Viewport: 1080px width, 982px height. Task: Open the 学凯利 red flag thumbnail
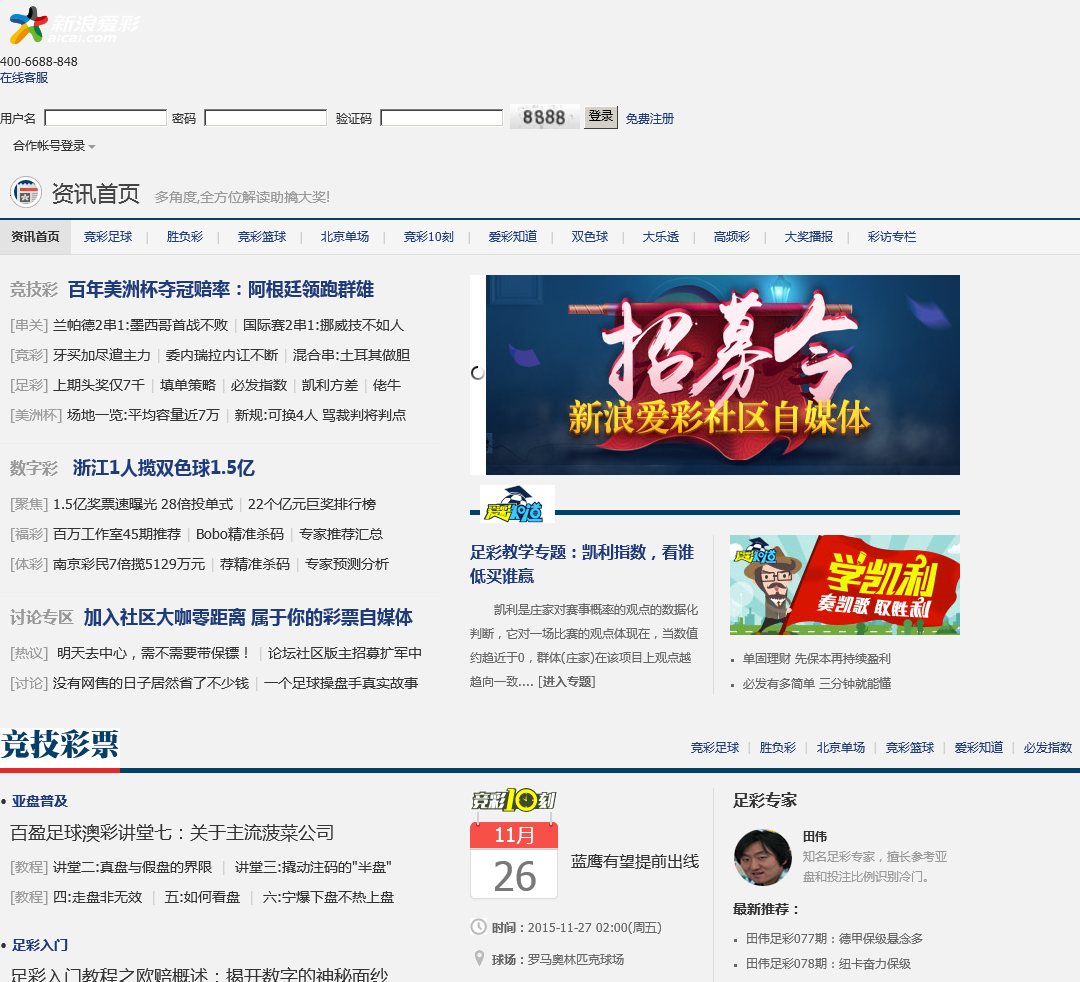pyautogui.click(x=844, y=585)
